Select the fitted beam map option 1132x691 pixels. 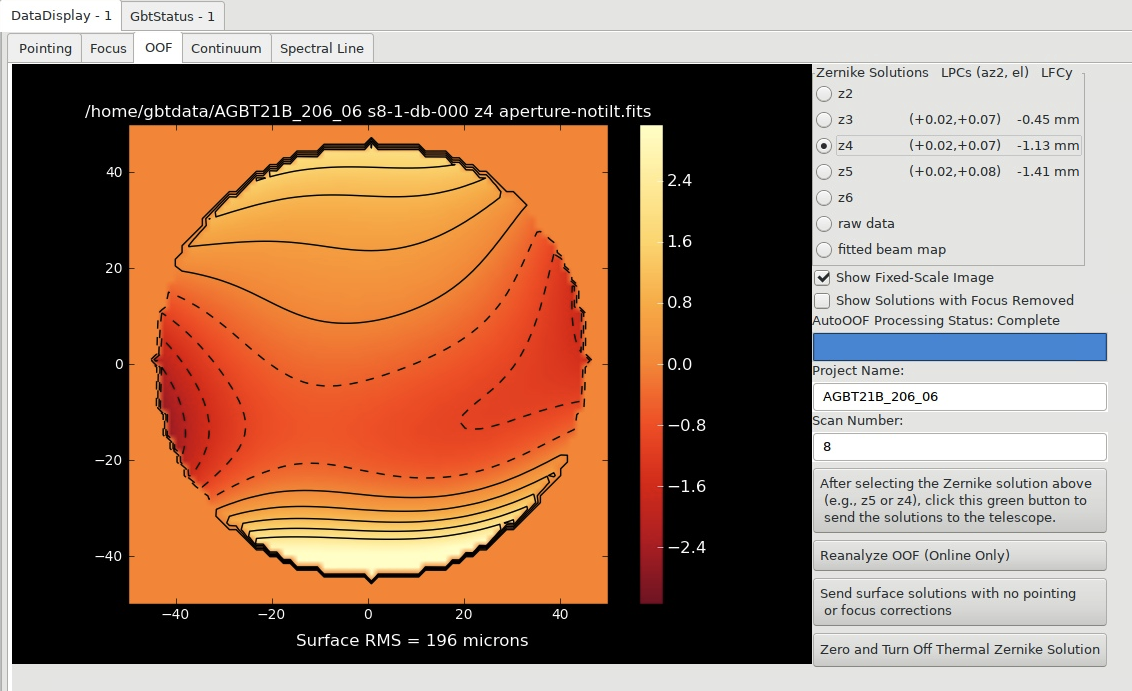click(824, 250)
